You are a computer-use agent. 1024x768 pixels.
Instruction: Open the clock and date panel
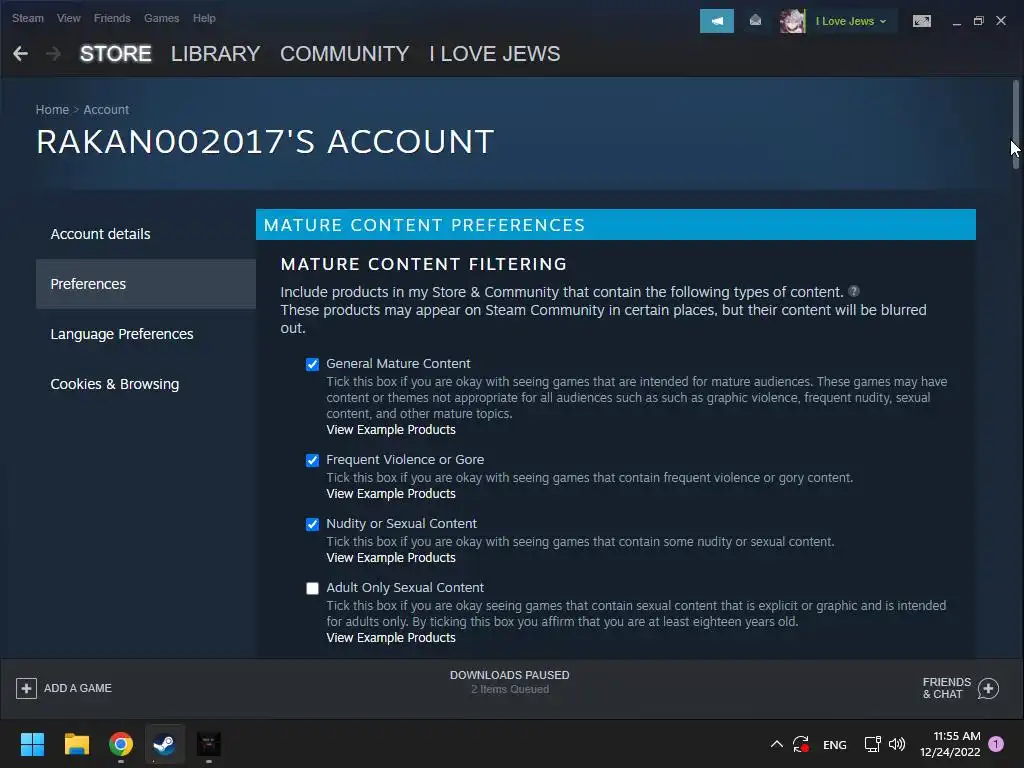(950, 744)
